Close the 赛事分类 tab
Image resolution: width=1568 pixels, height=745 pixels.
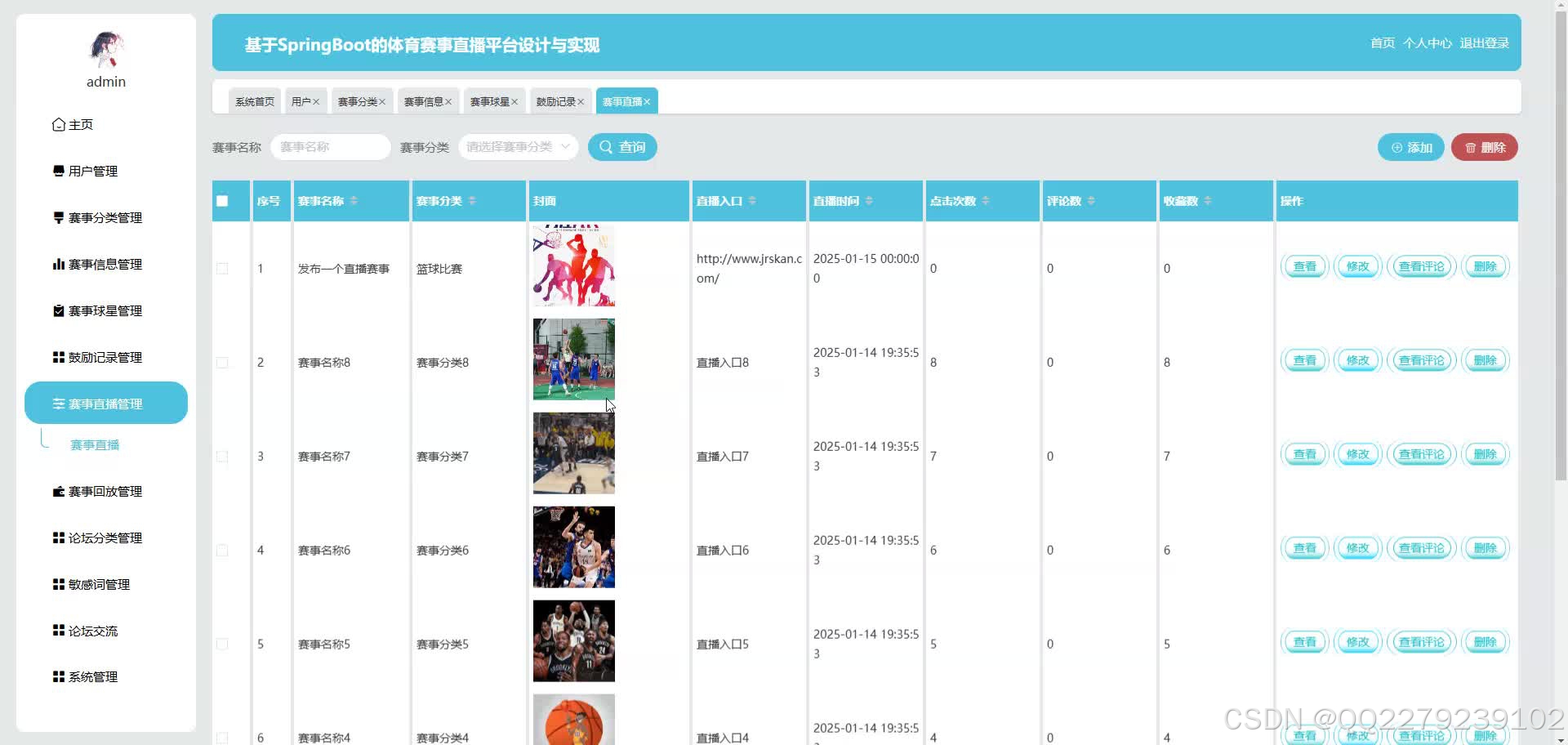tap(382, 102)
